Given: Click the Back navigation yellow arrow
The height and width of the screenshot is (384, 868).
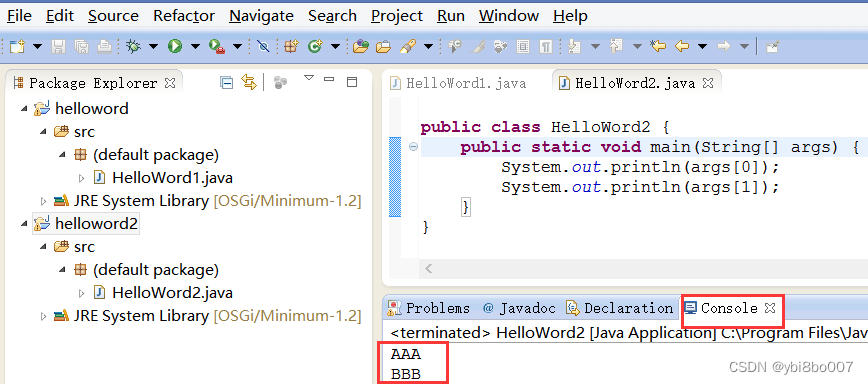Looking at the screenshot, I should 682,46.
